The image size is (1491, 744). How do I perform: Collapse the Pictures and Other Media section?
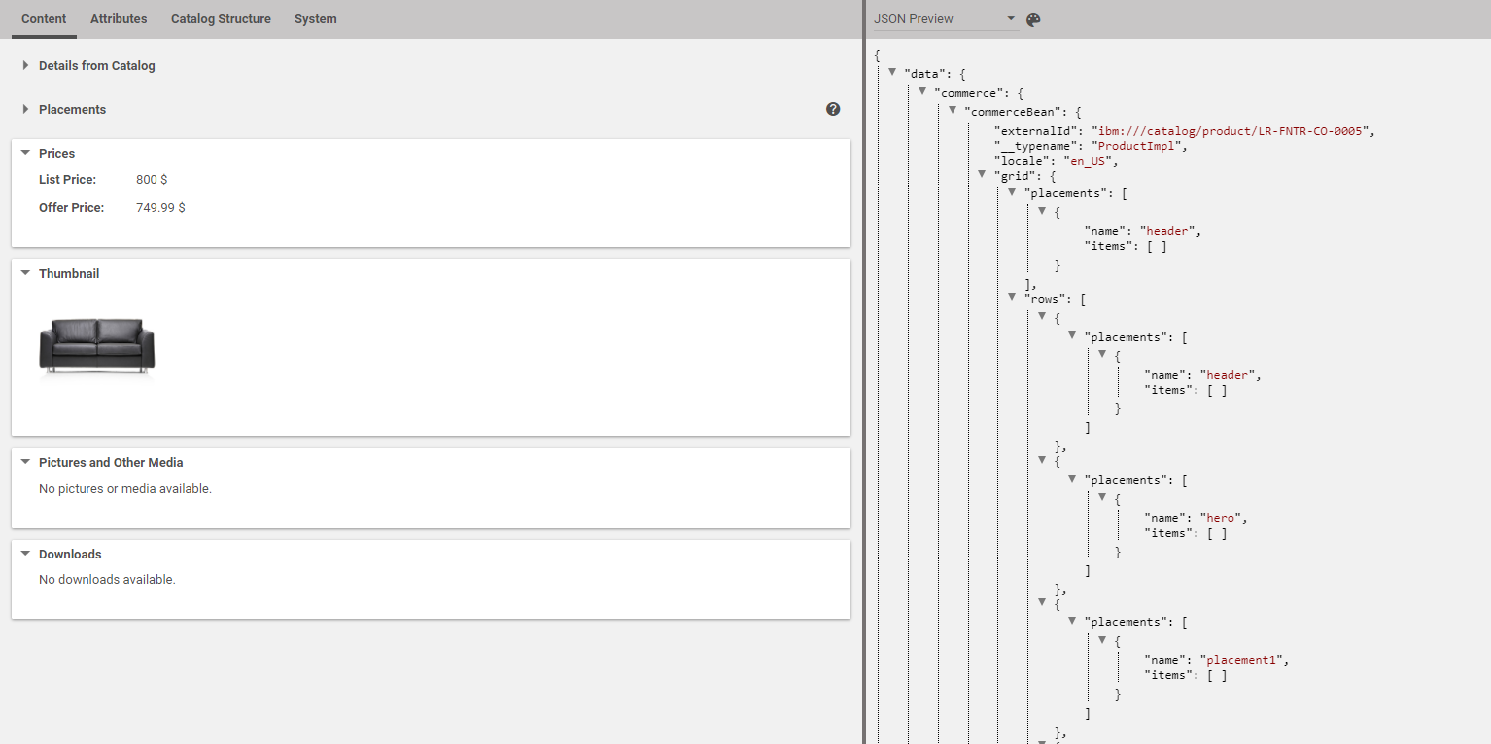coord(27,462)
